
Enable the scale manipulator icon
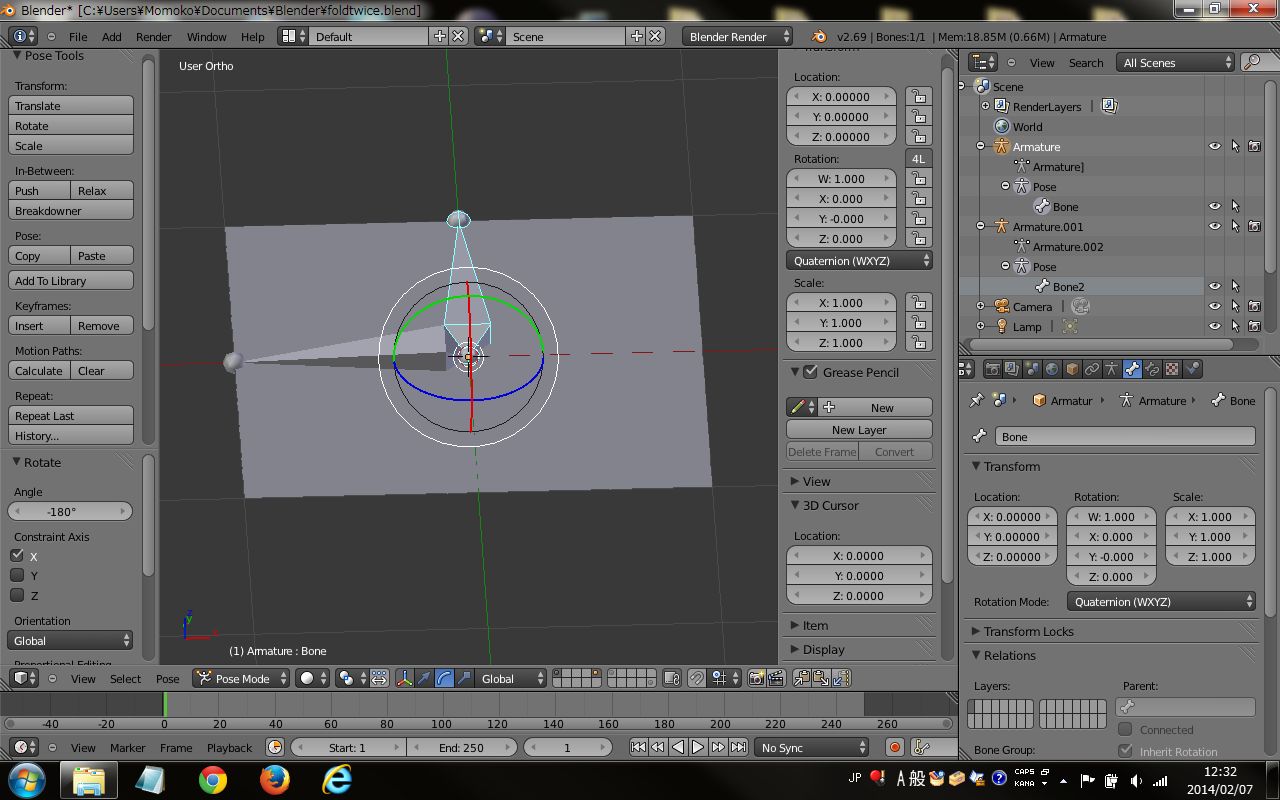point(464,678)
